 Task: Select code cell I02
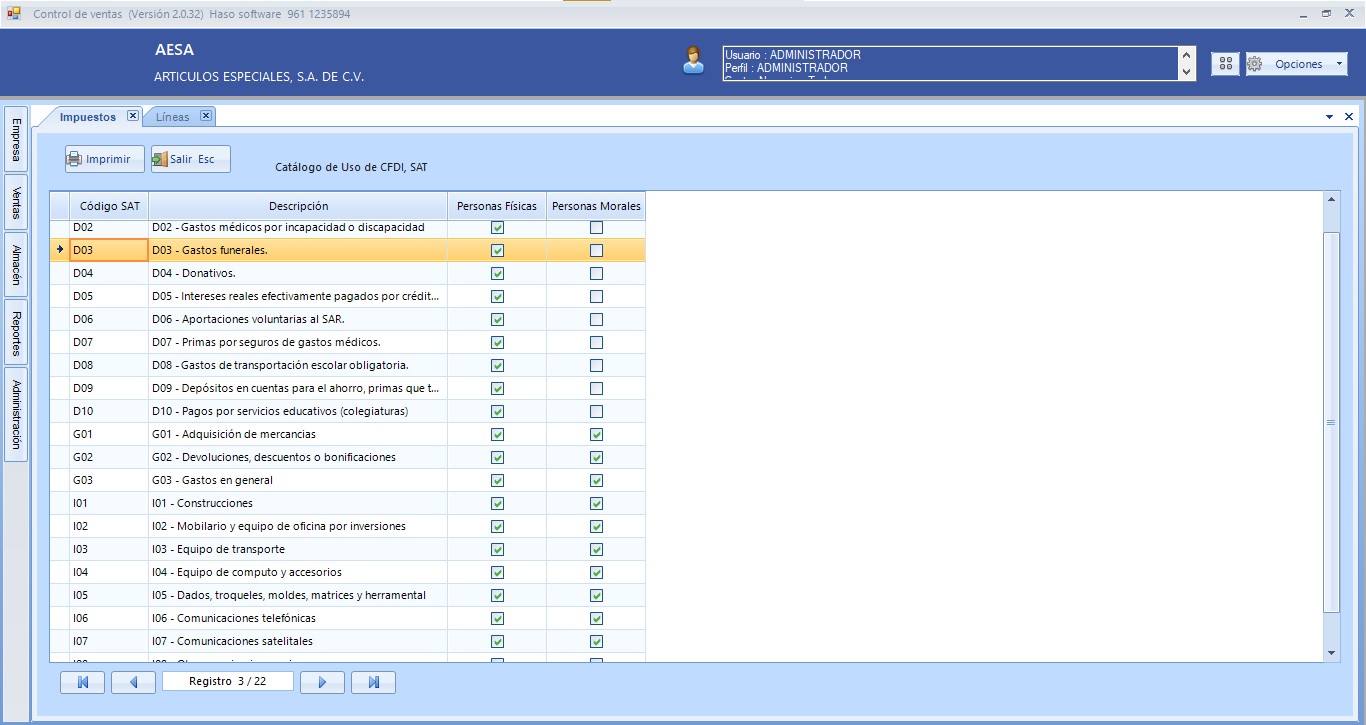tap(110, 527)
